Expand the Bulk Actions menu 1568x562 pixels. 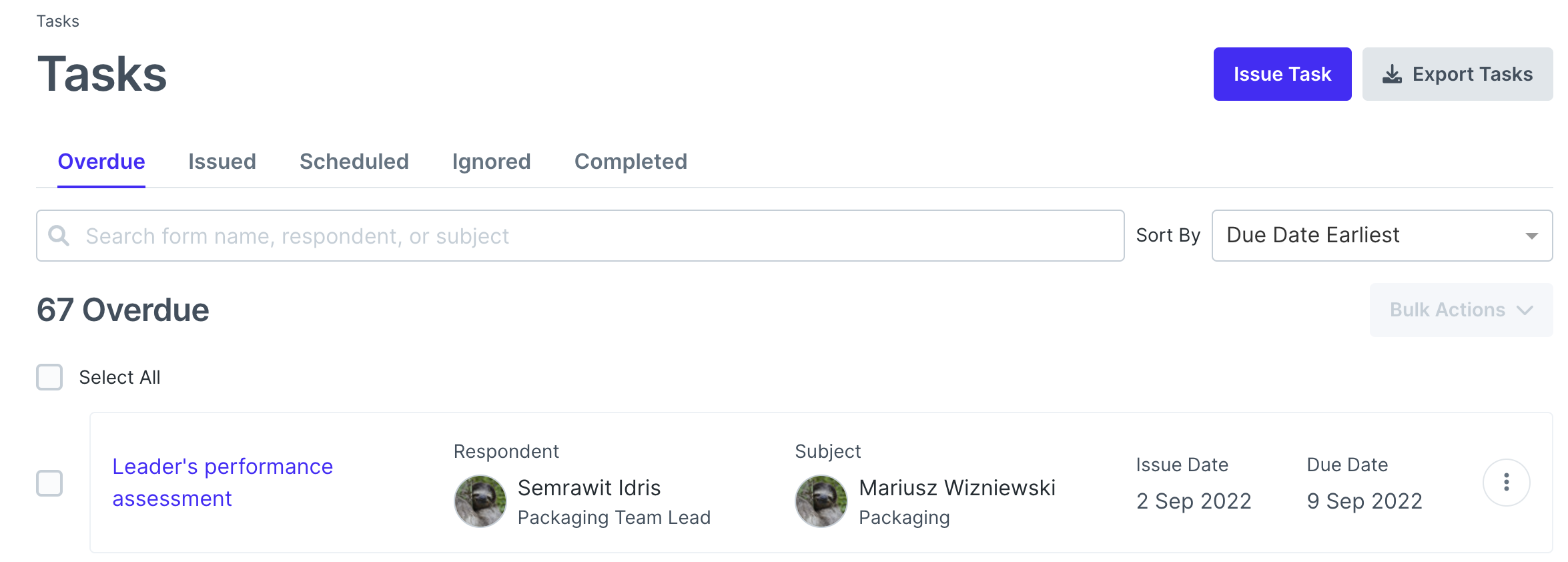1460,310
